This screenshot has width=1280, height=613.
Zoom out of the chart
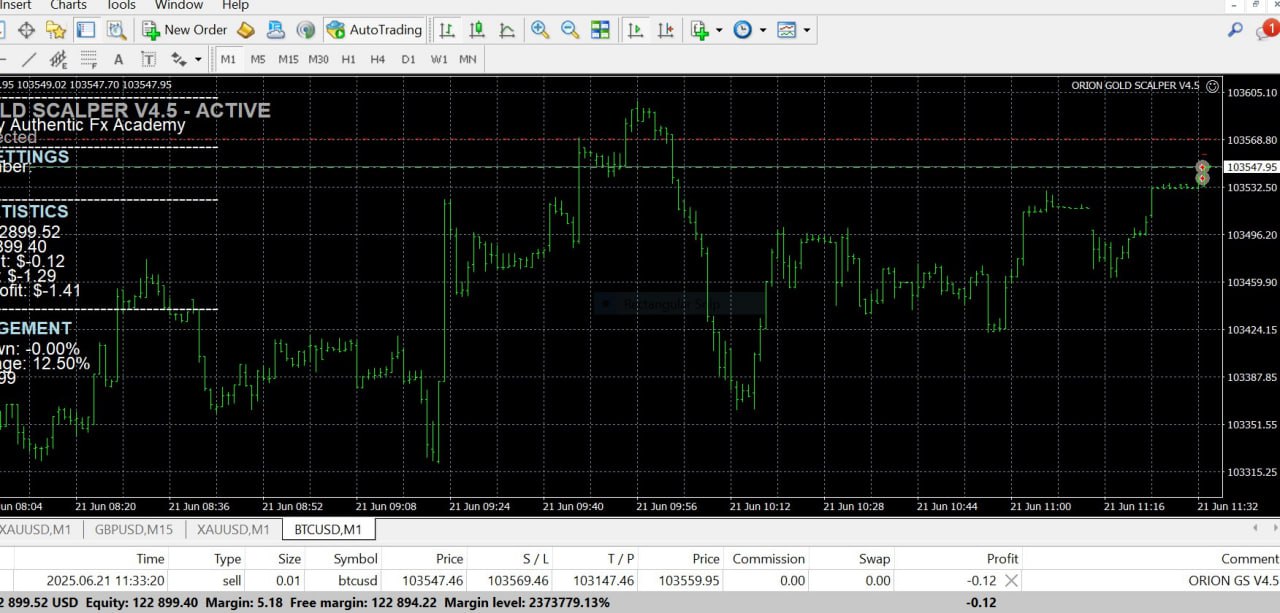(570, 30)
